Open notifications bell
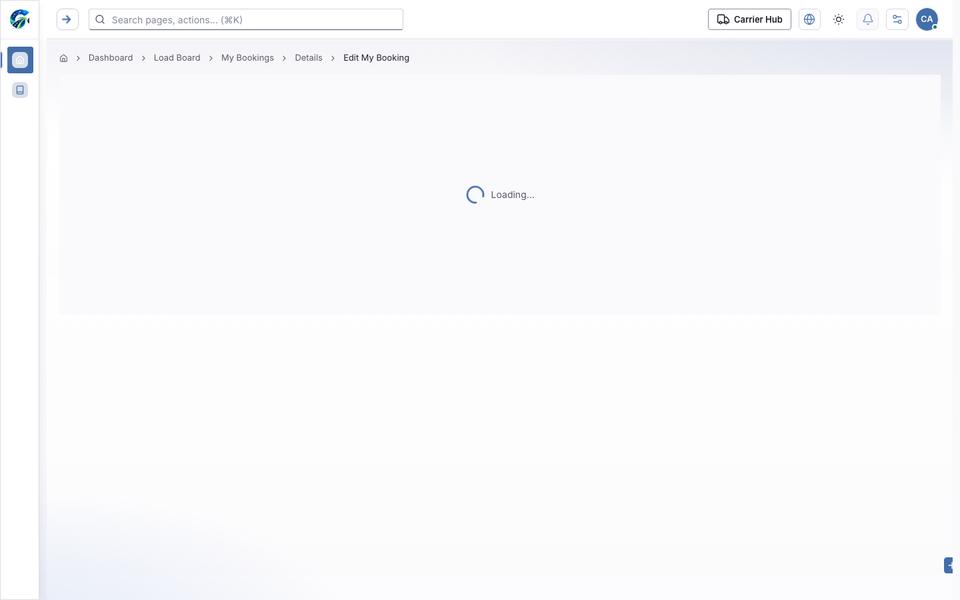This screenshot has height=600, width=960. (x=868, y=19)
